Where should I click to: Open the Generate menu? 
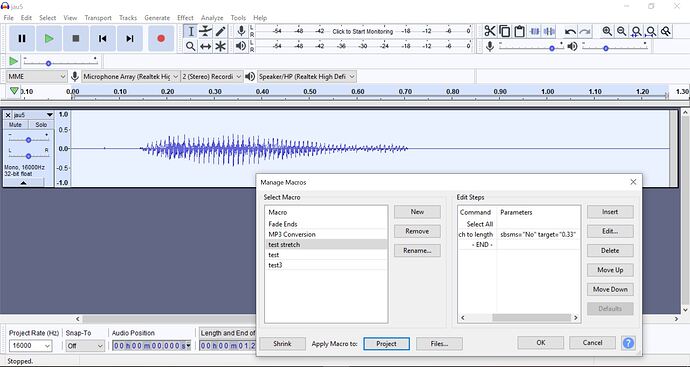click(157, 18)
